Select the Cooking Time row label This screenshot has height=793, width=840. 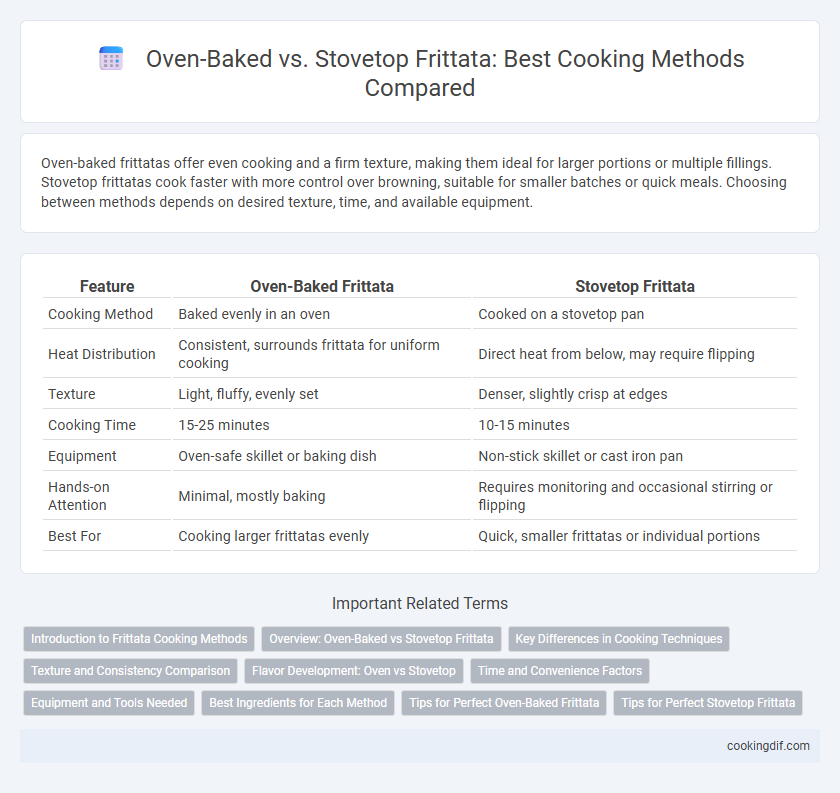click(x=92, y=425)
